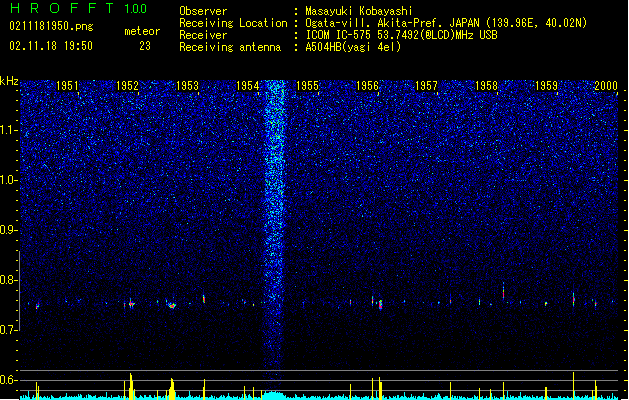This screenshot has height=400, width=629.
Task: Click the 0.9 kHz frequency tick label
Action: [9, 230]
